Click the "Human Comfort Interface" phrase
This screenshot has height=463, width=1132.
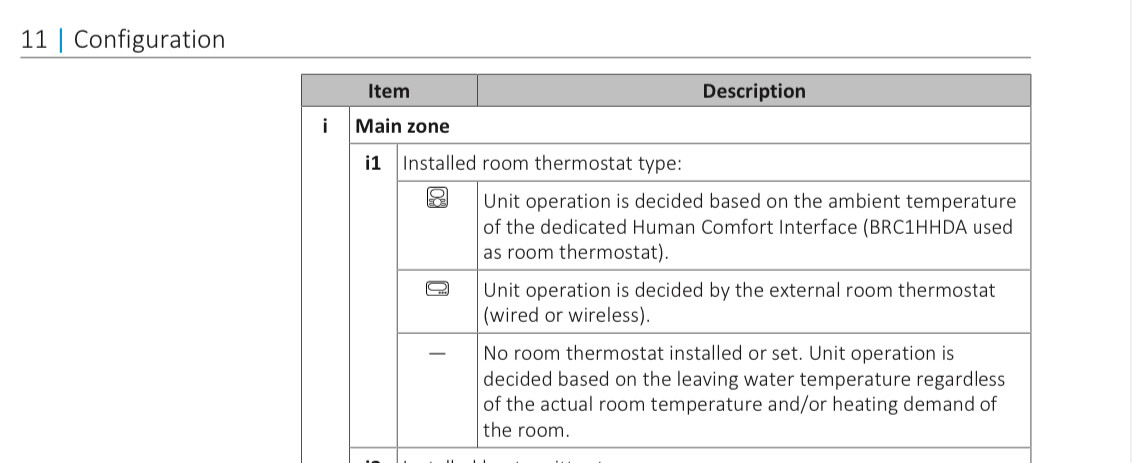(x=744, y=227)
